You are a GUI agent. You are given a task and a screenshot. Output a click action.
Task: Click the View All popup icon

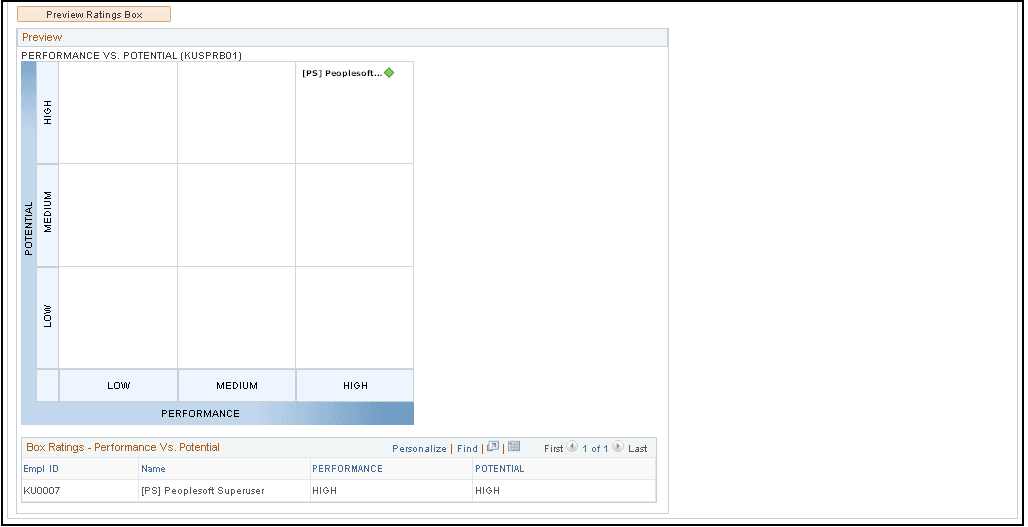tap(493, 447)
